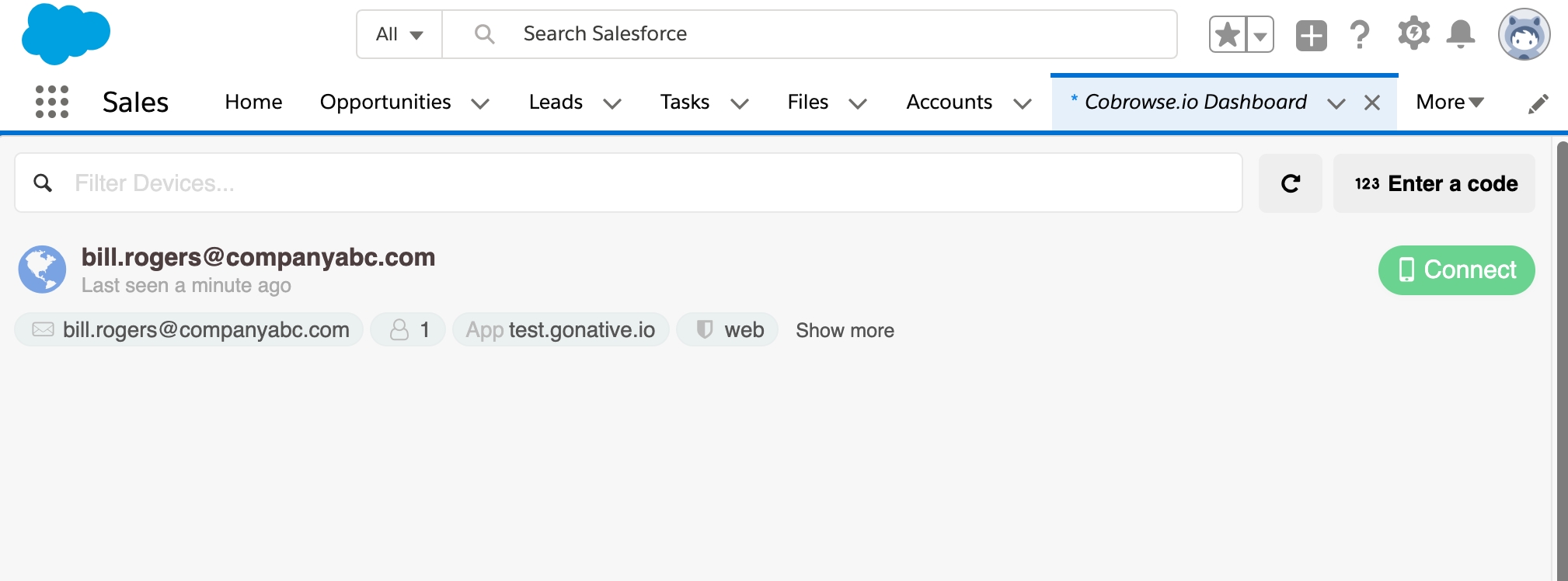The width and height of the screenshot is (1568, 581).
Task: Click the pencil edit navigation icon
Action: click(x=1538, y=103)
